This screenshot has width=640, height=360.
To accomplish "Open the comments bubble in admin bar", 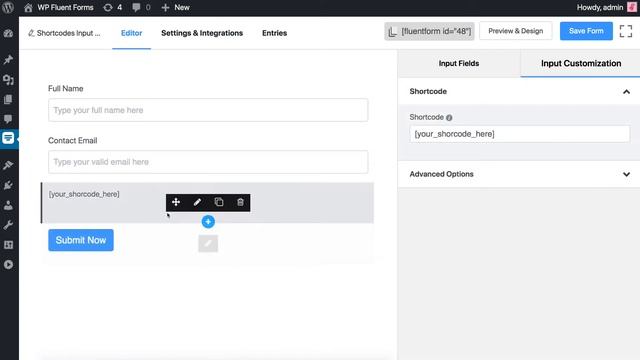I will point(141,7).
